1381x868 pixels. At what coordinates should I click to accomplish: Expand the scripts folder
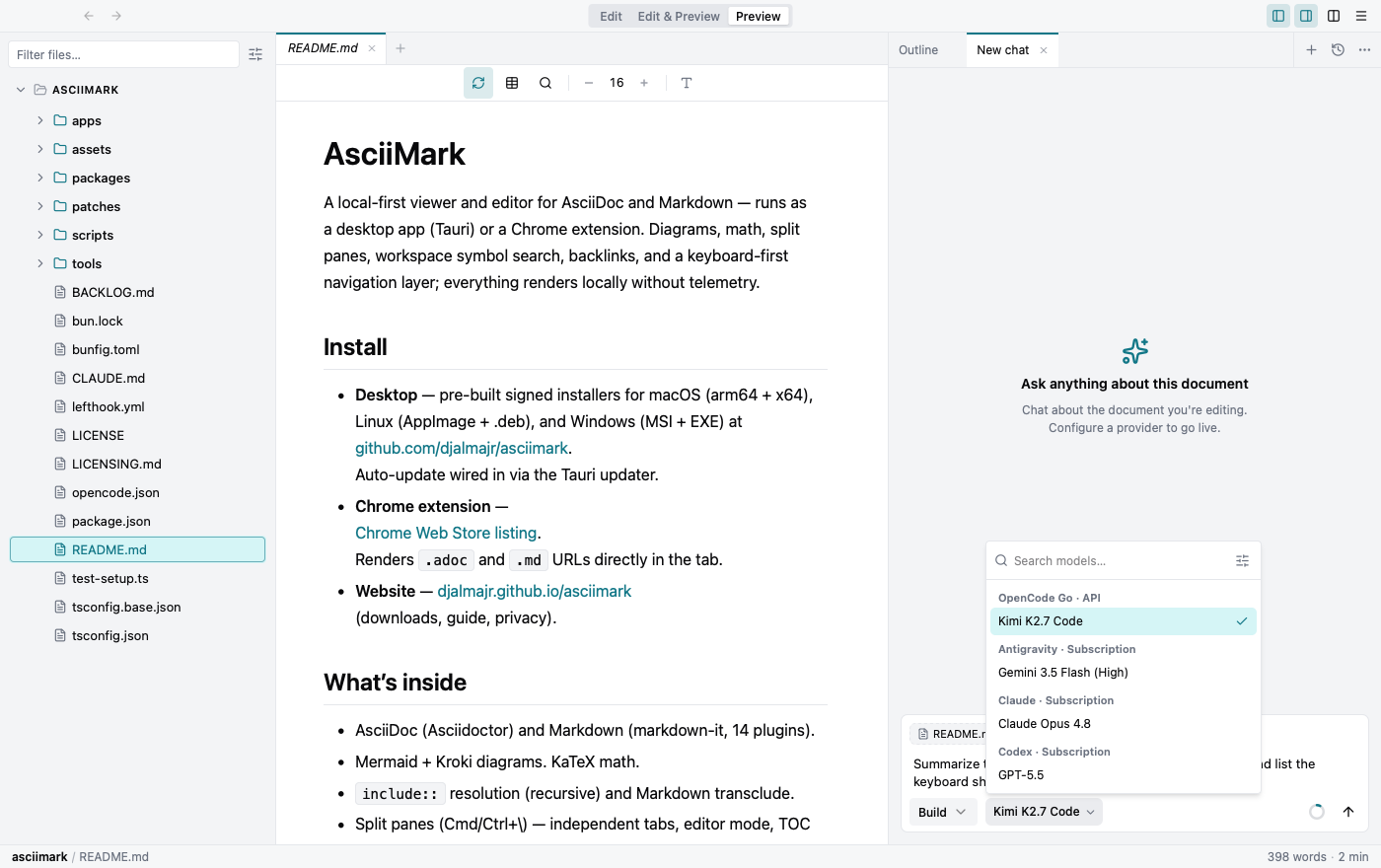tap(40, 235)
